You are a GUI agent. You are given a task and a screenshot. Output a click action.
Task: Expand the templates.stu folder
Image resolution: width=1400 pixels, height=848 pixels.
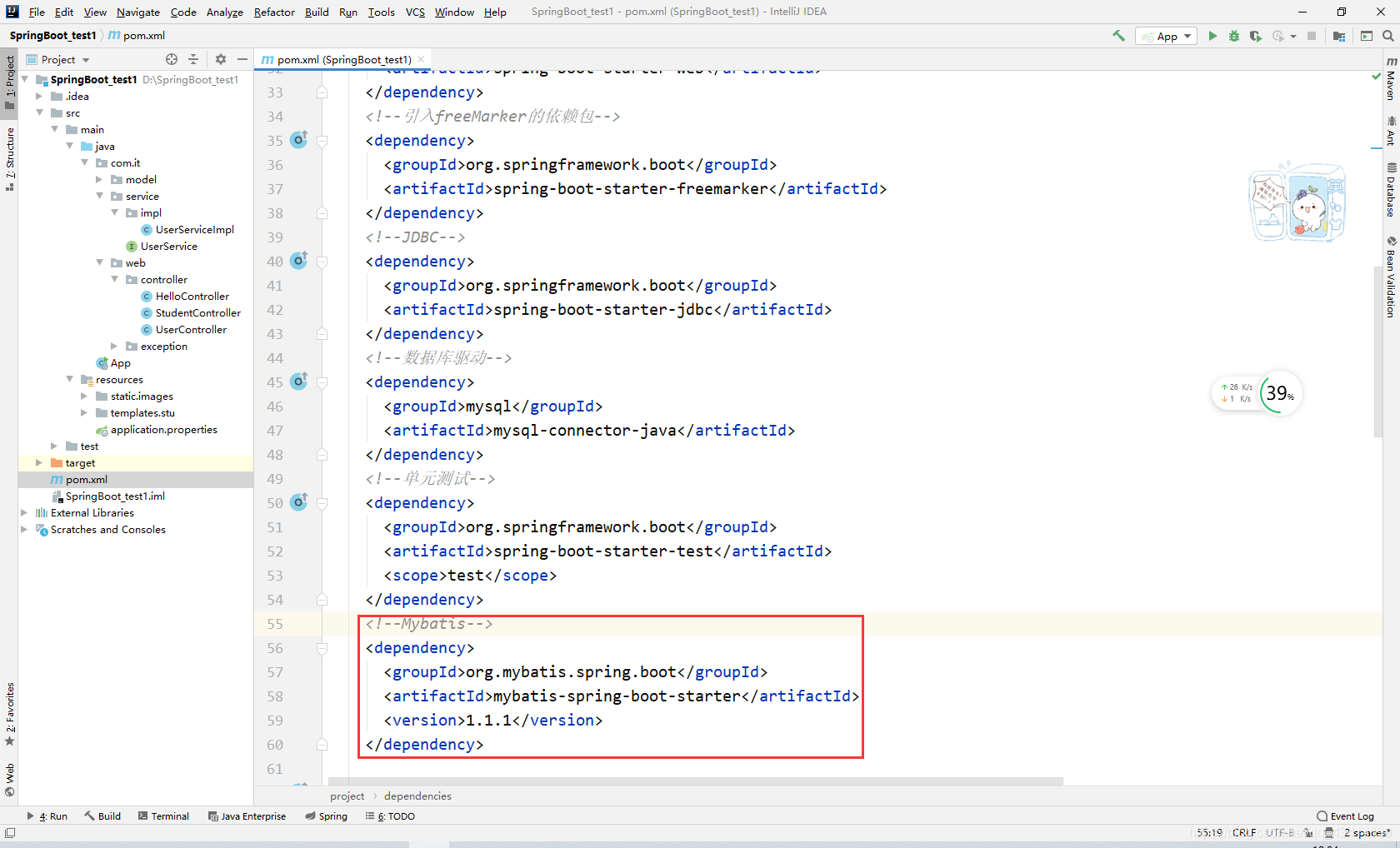[84, 412]
